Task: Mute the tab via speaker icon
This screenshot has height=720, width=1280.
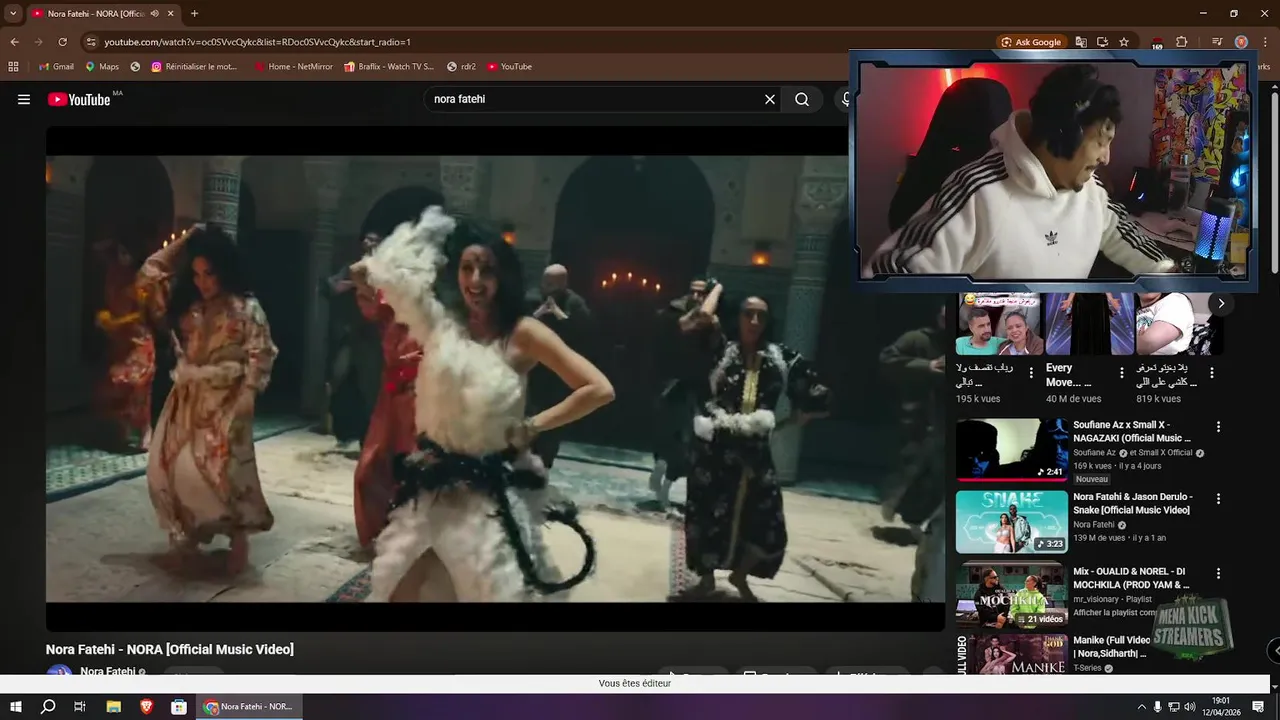Action: coord(154,13)
